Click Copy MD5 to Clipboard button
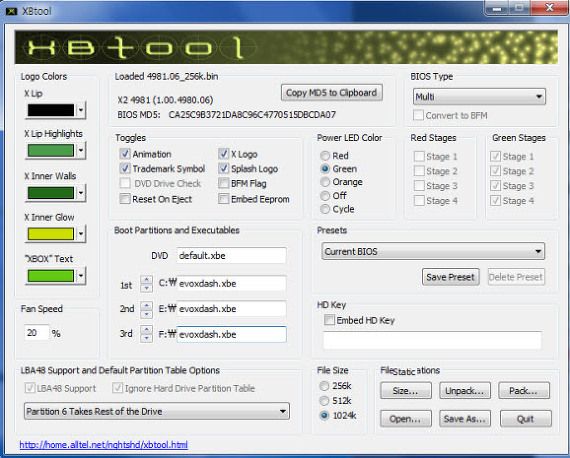 pos(332,93)
